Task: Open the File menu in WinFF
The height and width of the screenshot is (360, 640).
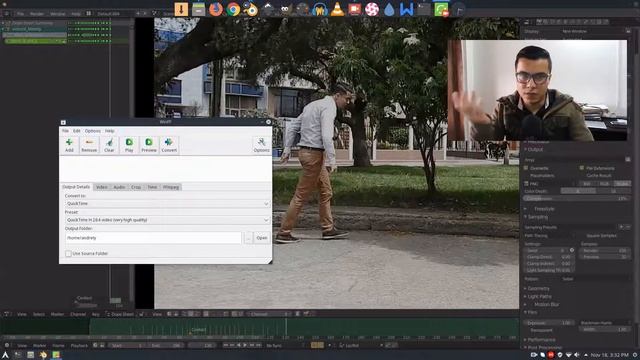Action: click(x=65, y=131)
